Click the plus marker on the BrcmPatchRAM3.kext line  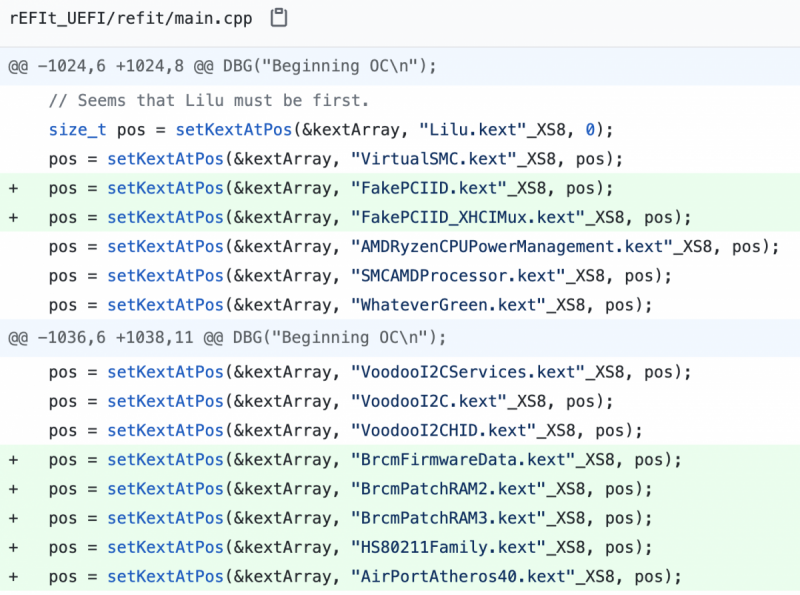tap(13, 518)
